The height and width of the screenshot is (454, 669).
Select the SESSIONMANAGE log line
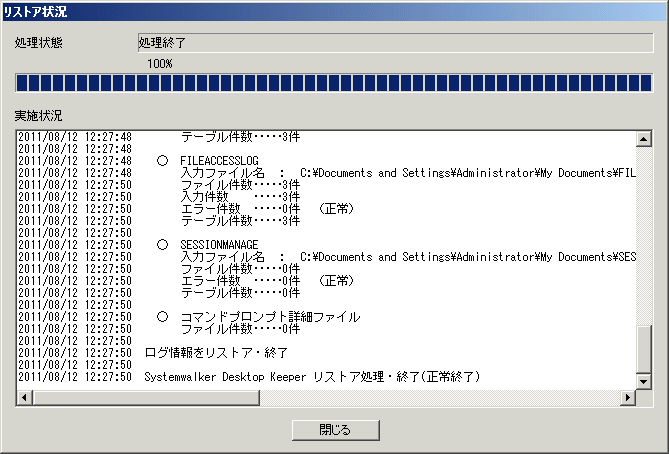tap(219, 245)
